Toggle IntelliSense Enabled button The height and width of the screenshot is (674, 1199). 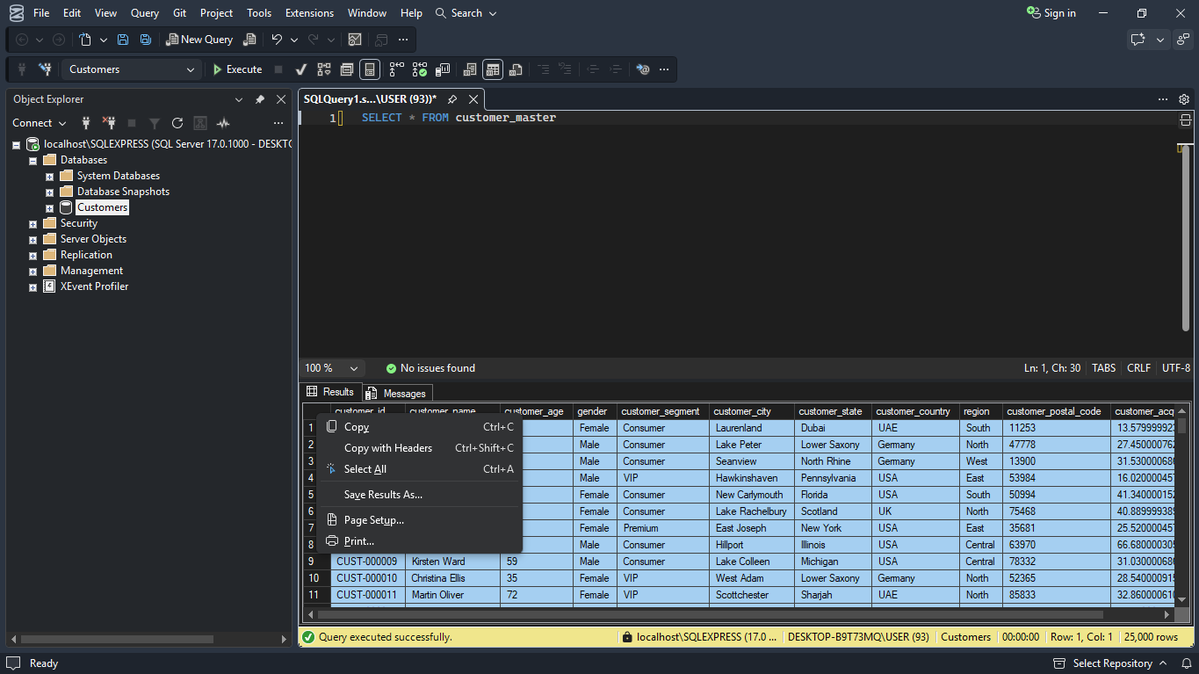[369, 70]
